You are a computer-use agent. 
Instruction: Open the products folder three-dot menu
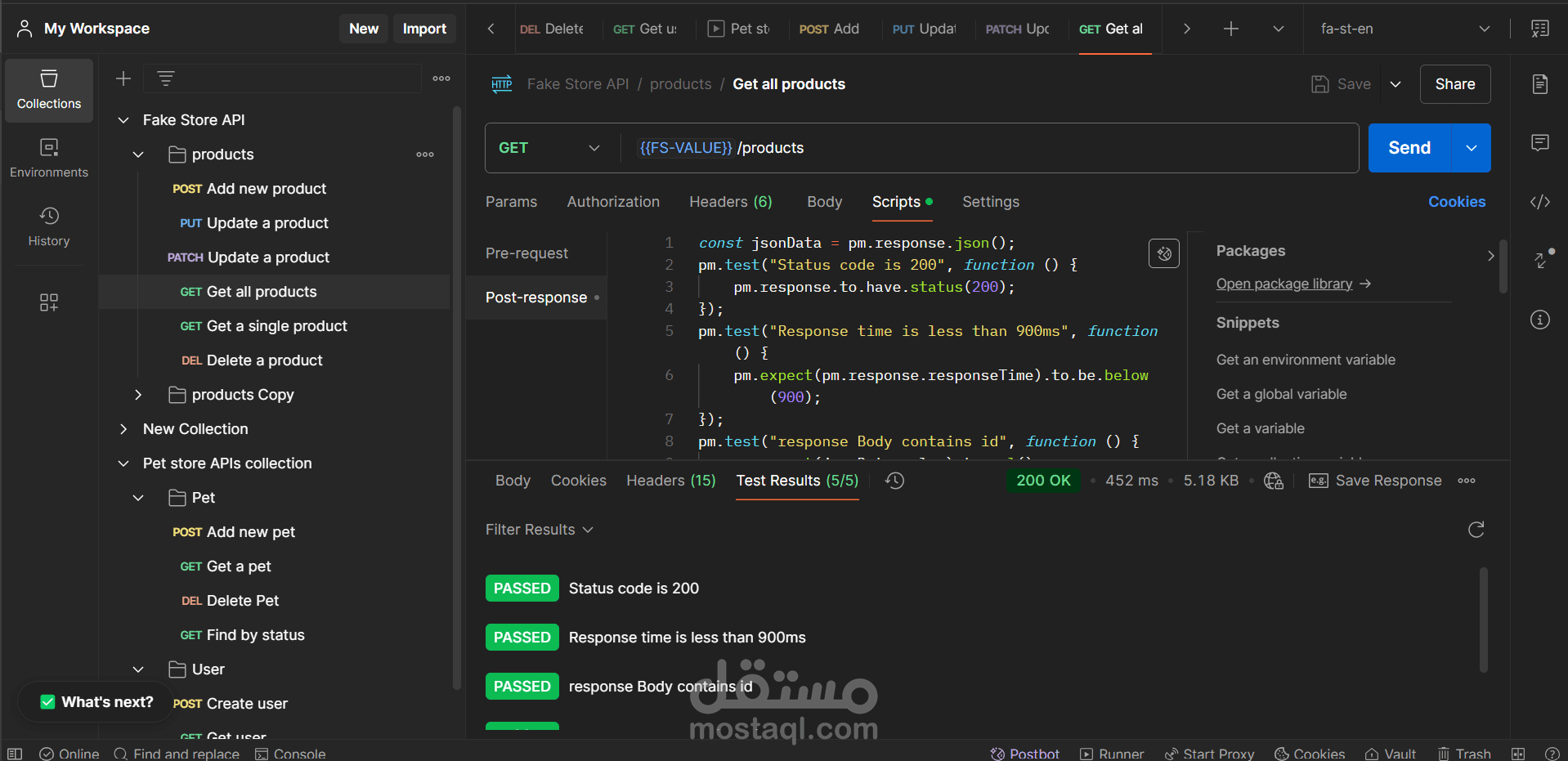[x=425, y=154]
